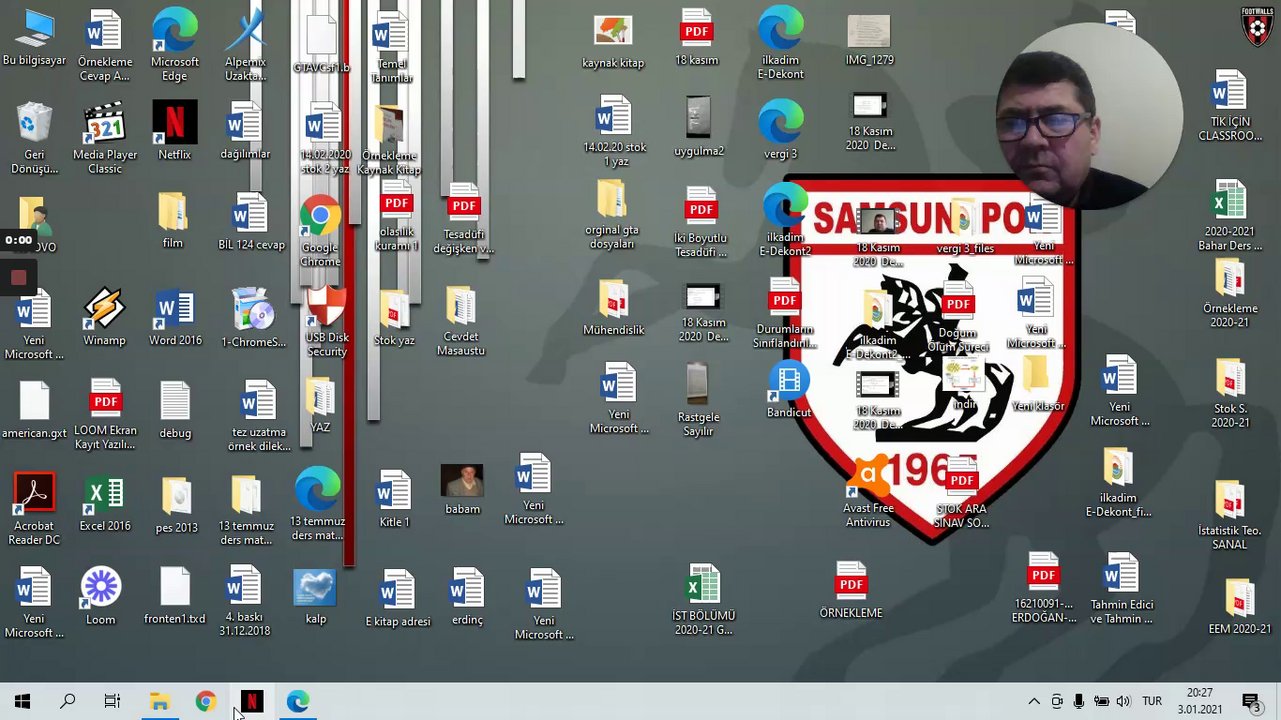
Task: Open USB Disk Security shortcut
Action: coord(326,322)
